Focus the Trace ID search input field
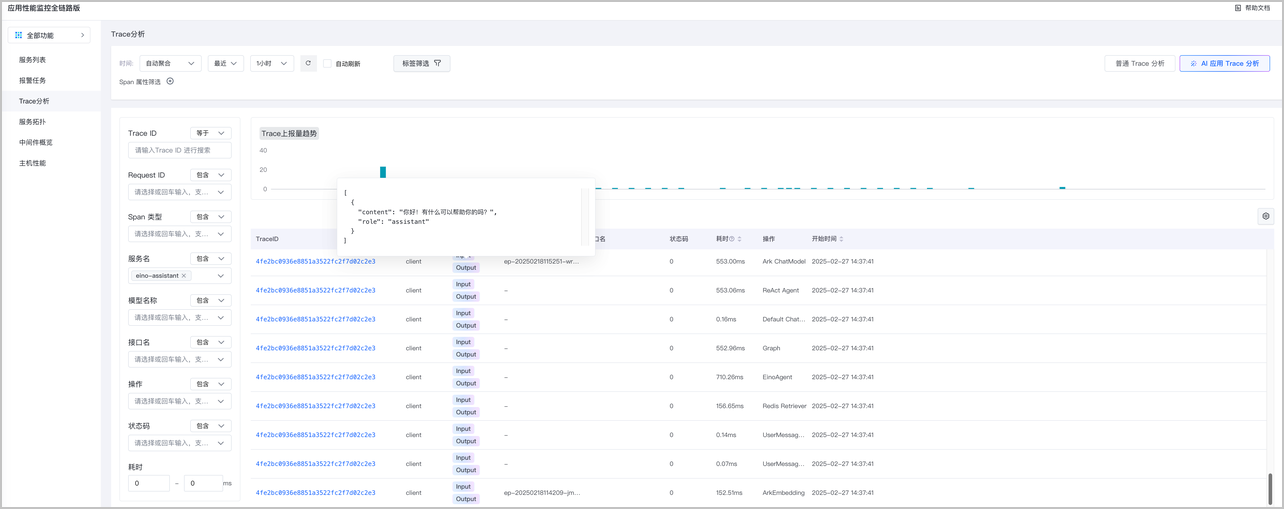Screen dimensions: 1284x509 tap(179, 150)
